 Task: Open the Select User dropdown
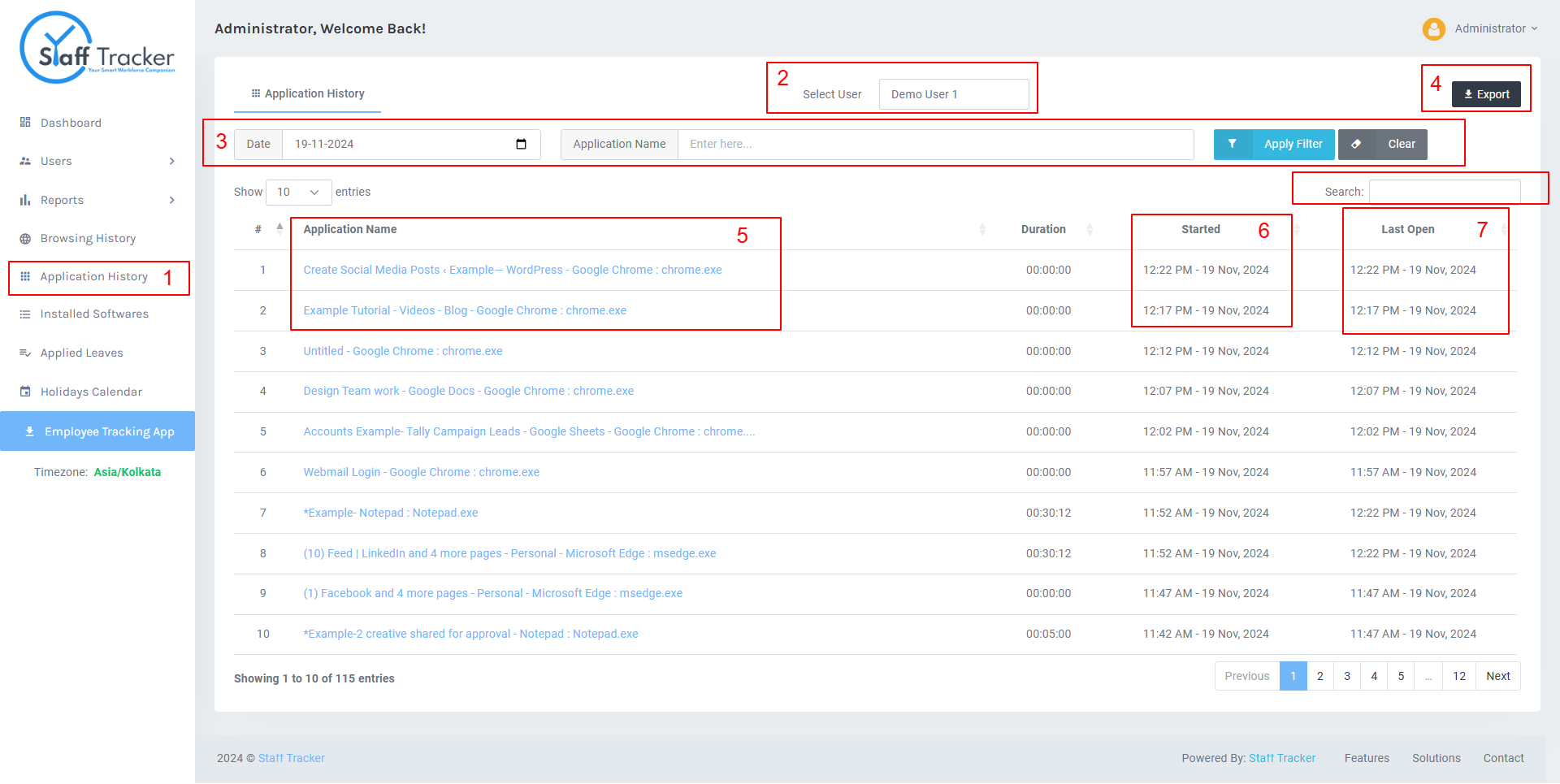click(954, 94)
